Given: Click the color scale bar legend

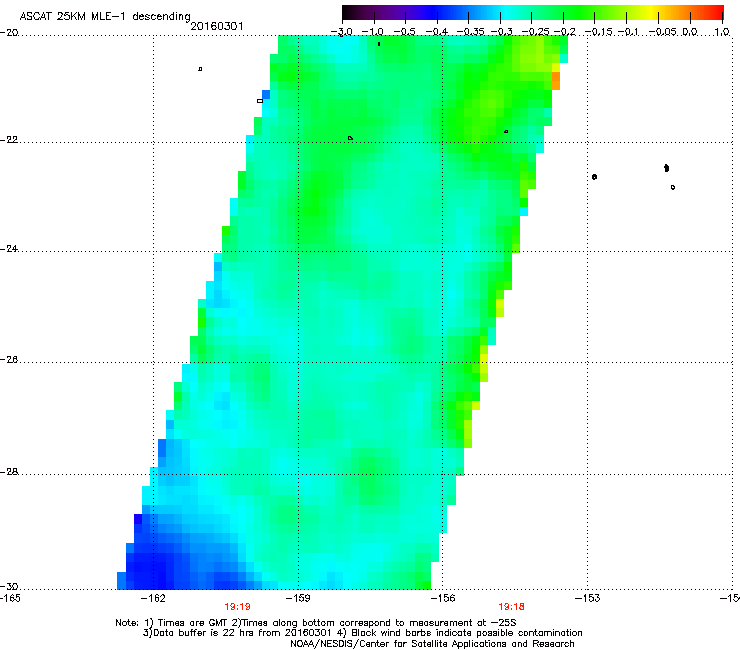Looking at the screenshot, I should click(x=533, y=12).
